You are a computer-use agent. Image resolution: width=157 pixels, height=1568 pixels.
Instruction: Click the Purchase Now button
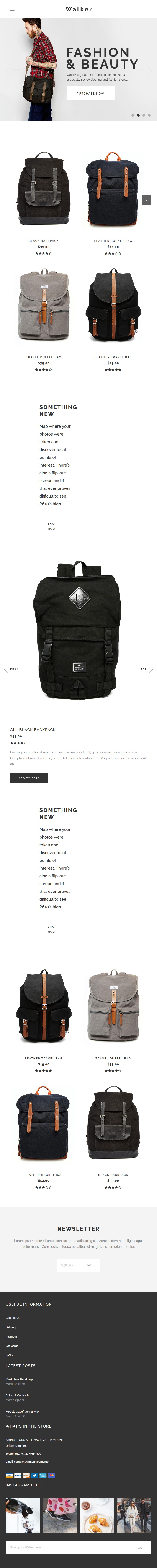[x=90, y=93]
